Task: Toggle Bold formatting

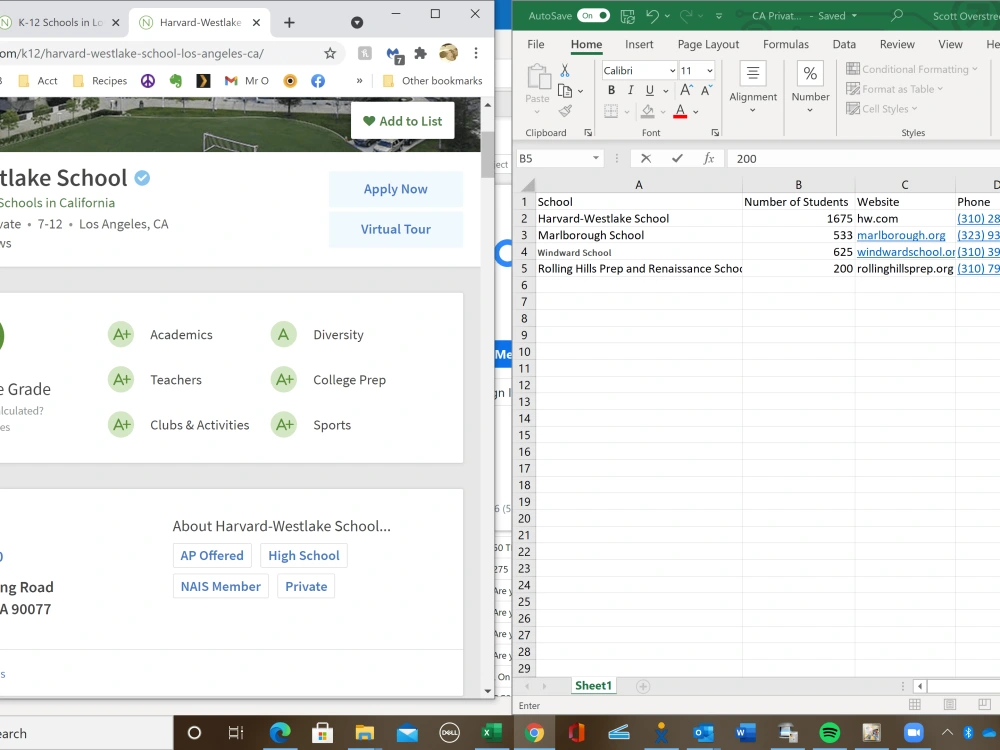Action: (x=611, y=91)
